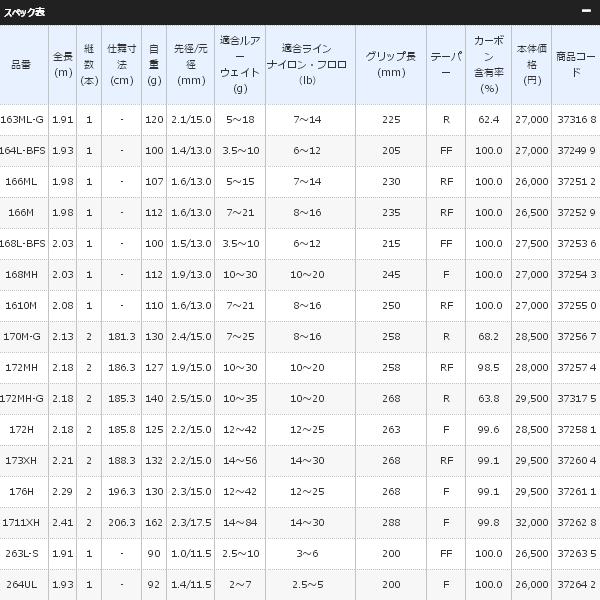
Task: Select the 1711XH model number cell
Action: point(22,522)
